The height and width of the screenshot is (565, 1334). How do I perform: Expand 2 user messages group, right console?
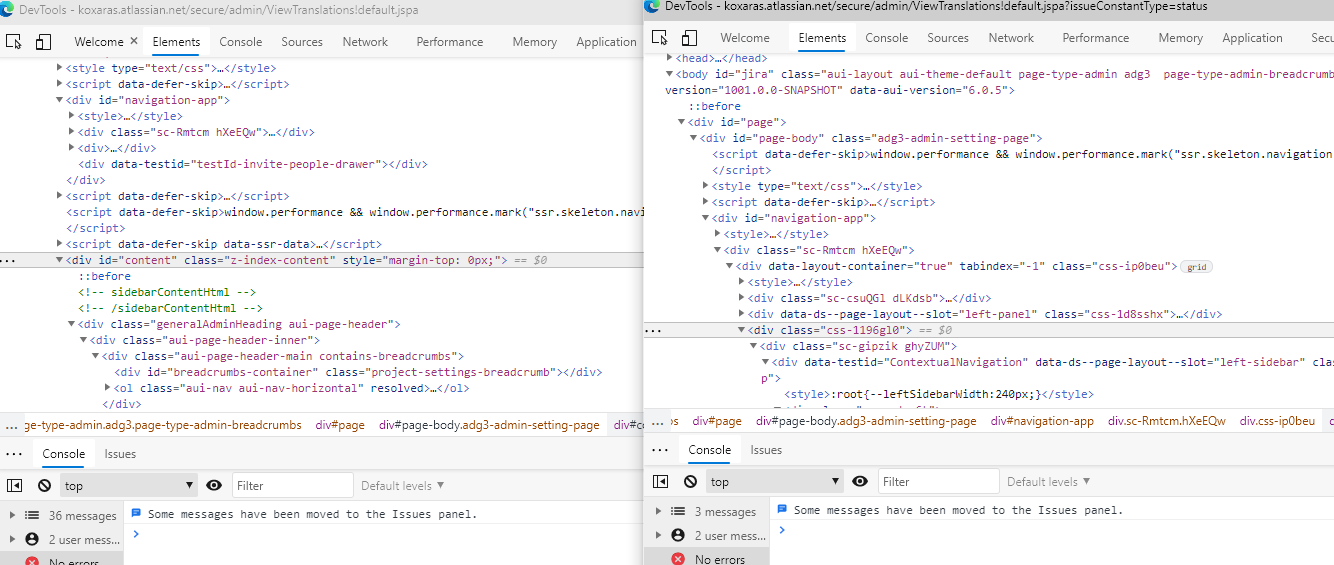click(x=659, y=535)
